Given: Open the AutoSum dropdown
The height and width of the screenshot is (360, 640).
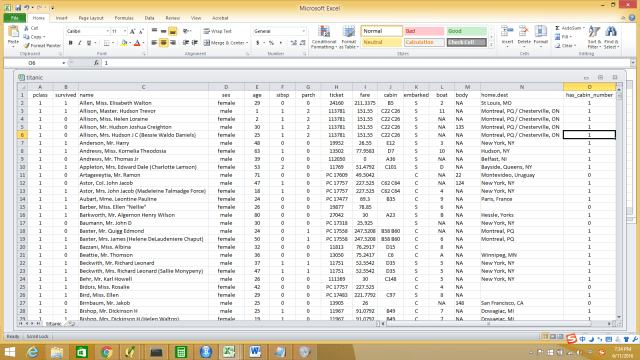Looking at the screenshot, I should pyautogui.click(x=584, y=28).
